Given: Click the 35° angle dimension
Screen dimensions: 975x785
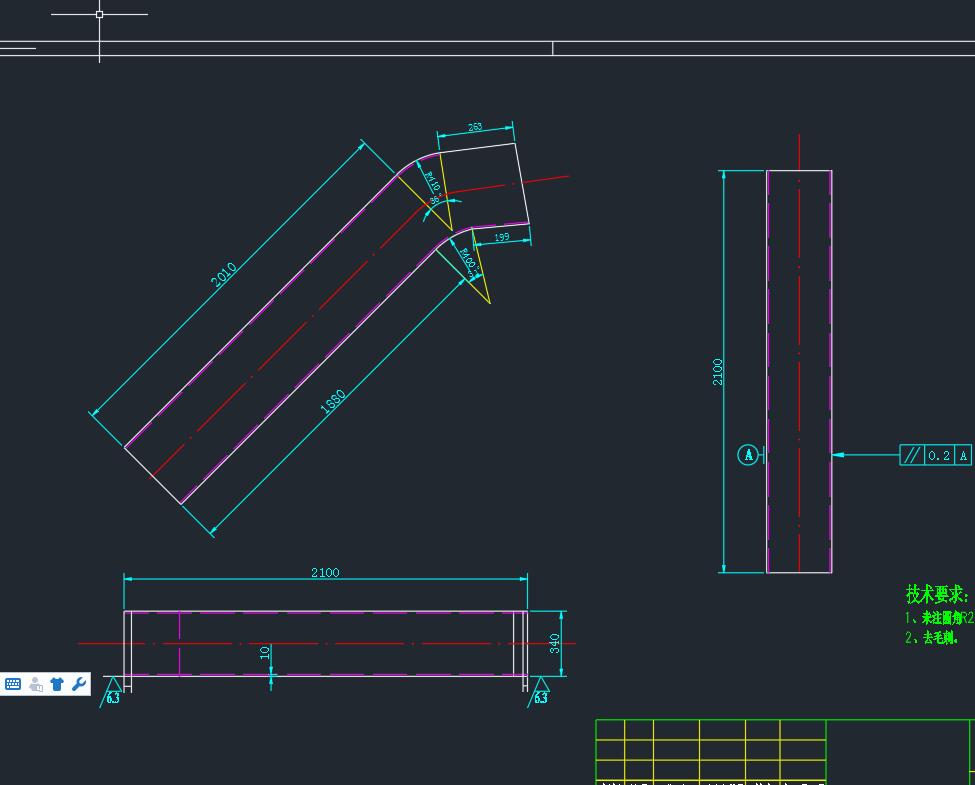Looking at the screenshot, I should (x=435, y=198).
